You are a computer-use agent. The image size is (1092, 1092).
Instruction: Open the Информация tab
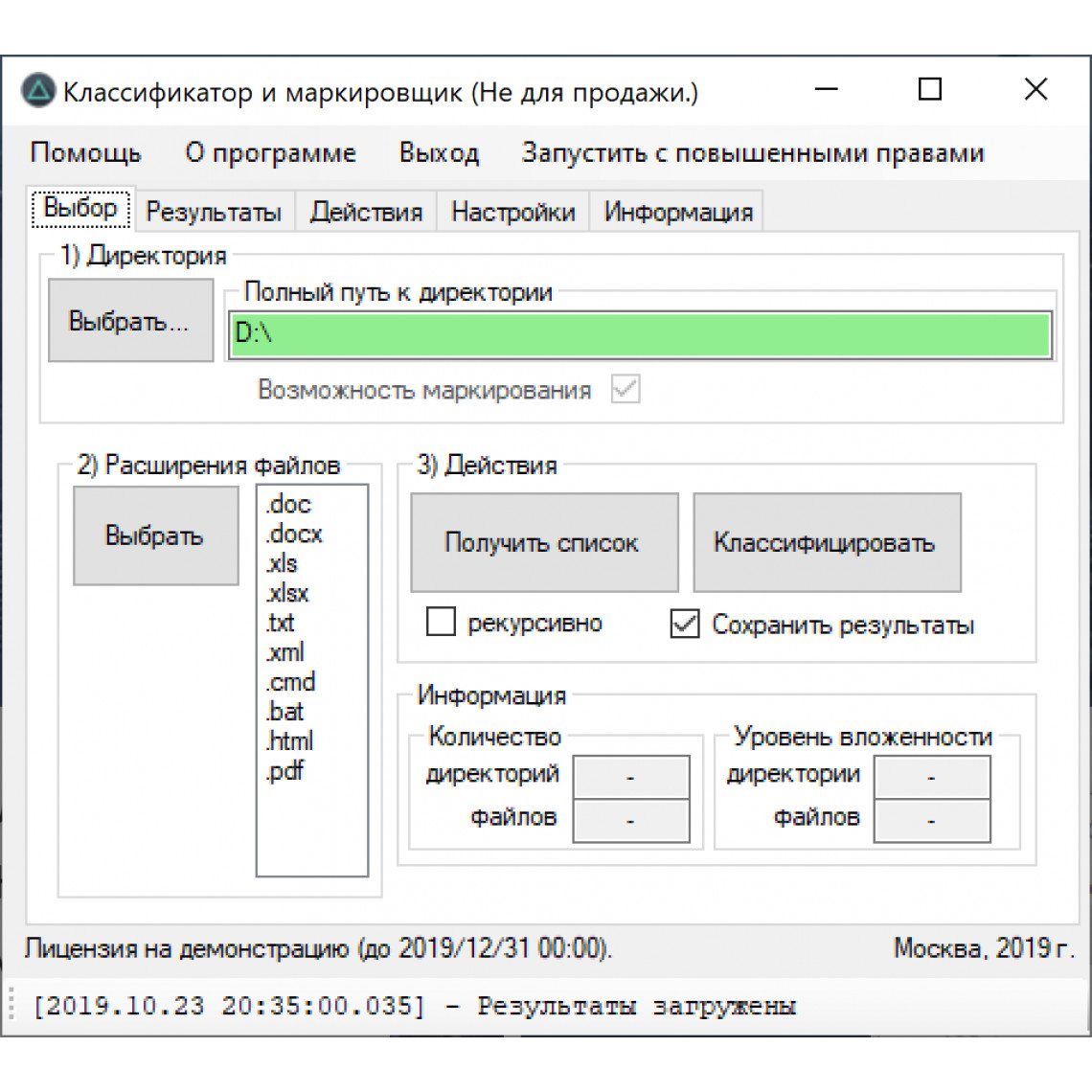[x=677, y=212]
